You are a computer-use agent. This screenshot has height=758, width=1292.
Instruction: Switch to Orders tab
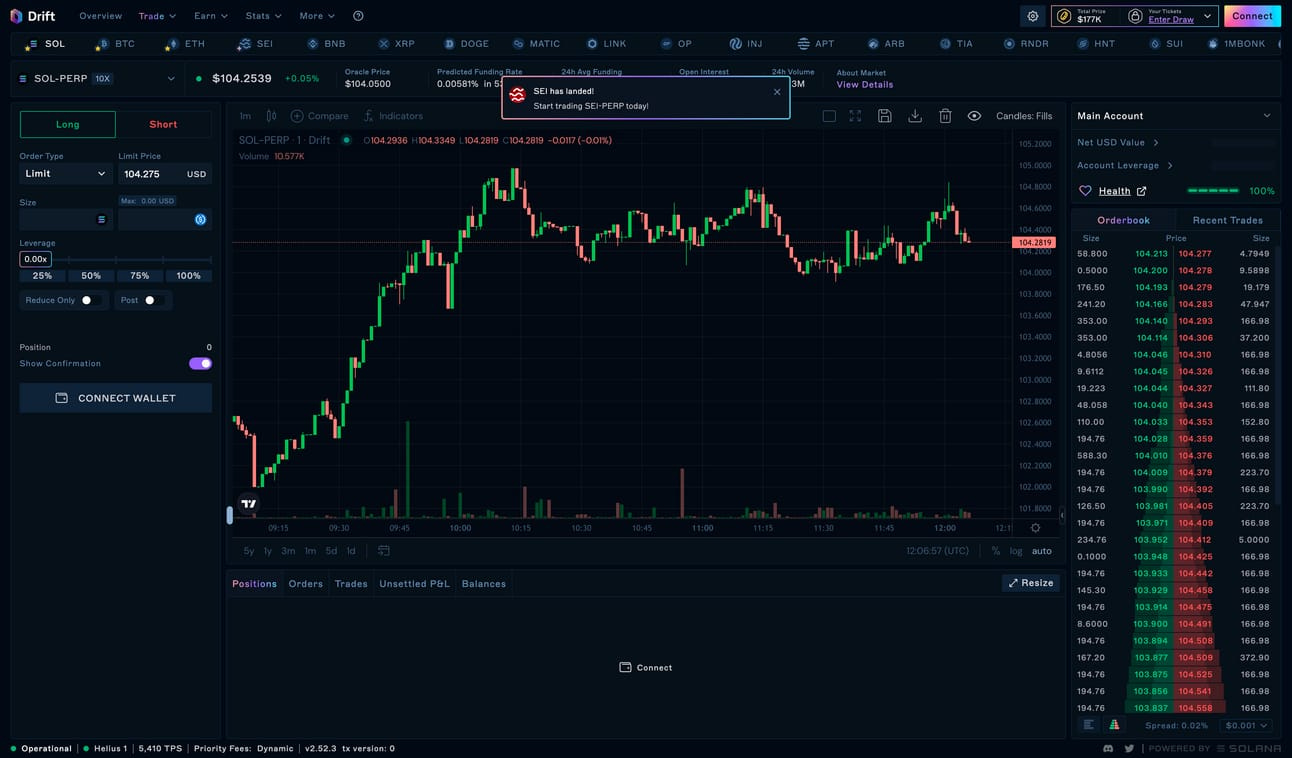click(x=306, y=583)
